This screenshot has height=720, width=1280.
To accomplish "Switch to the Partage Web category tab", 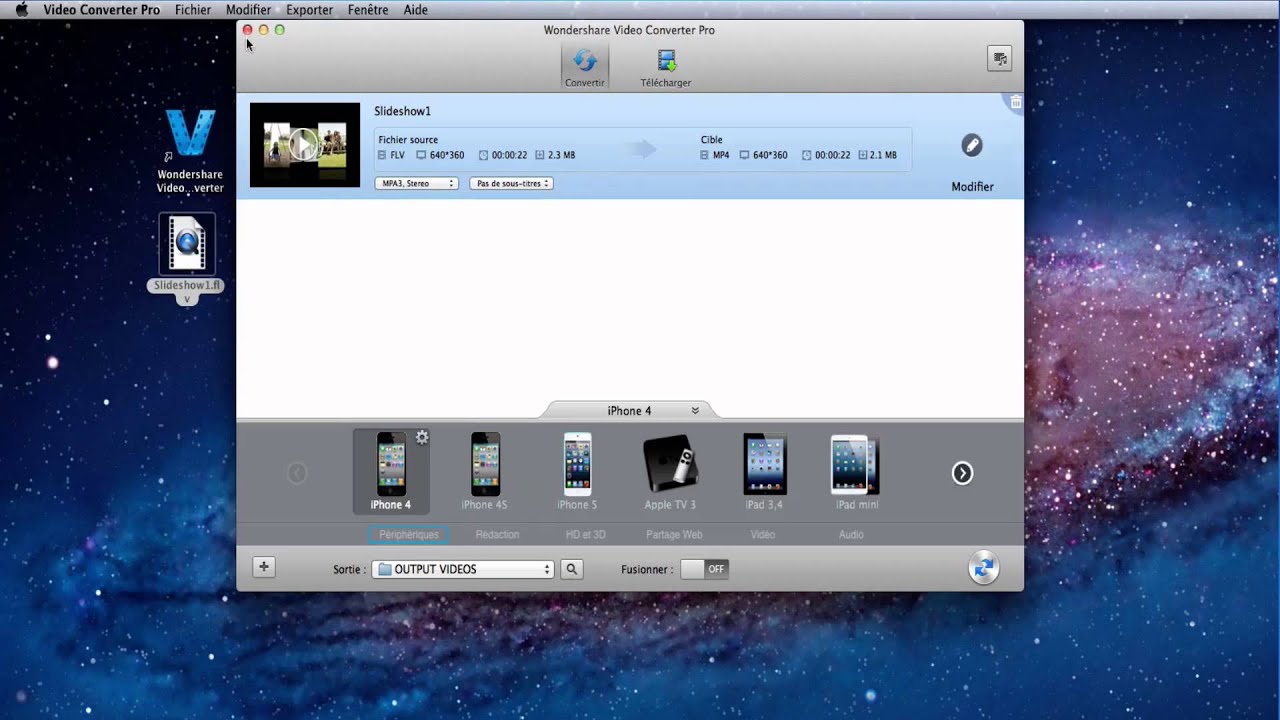I will 674,534.
